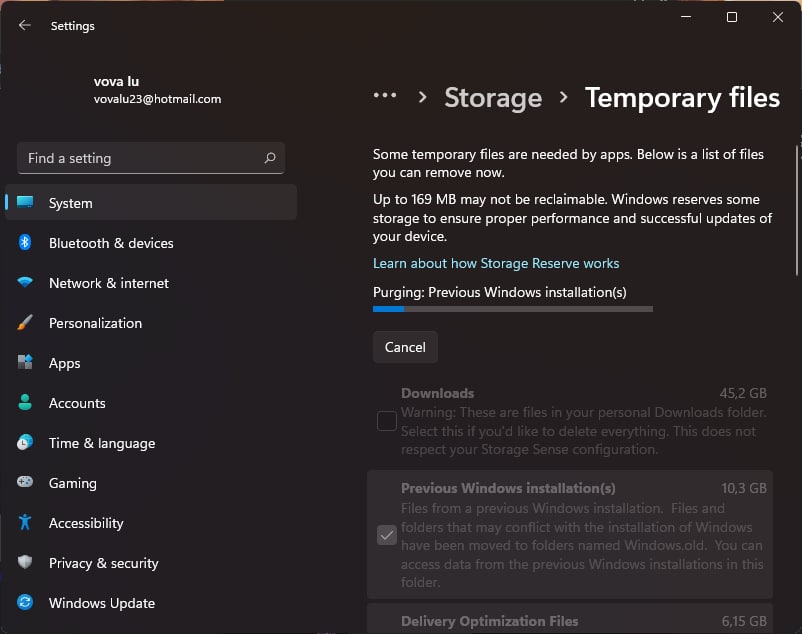Click the vertical scrollbar of the content pane
This screenshot has height=634, width=802.
click(x=797, y=211)
